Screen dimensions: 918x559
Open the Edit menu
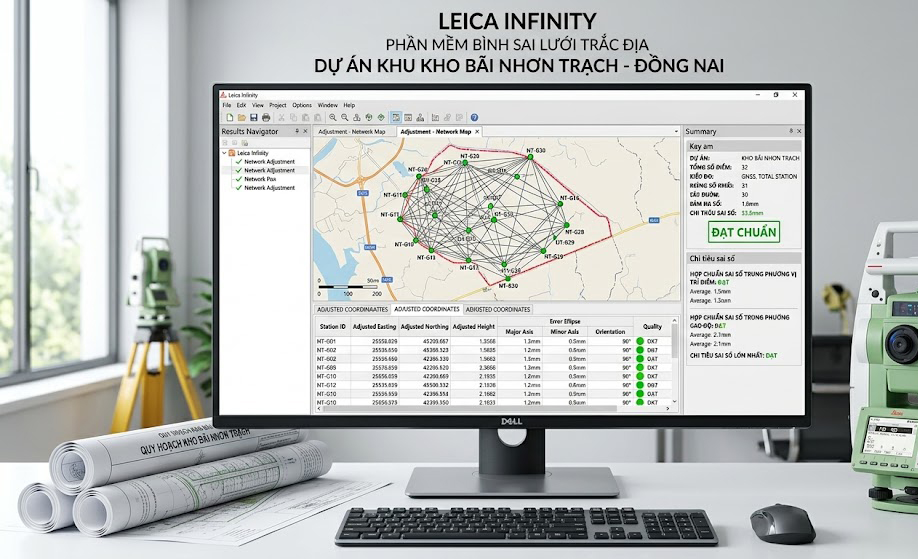(241, 105)
